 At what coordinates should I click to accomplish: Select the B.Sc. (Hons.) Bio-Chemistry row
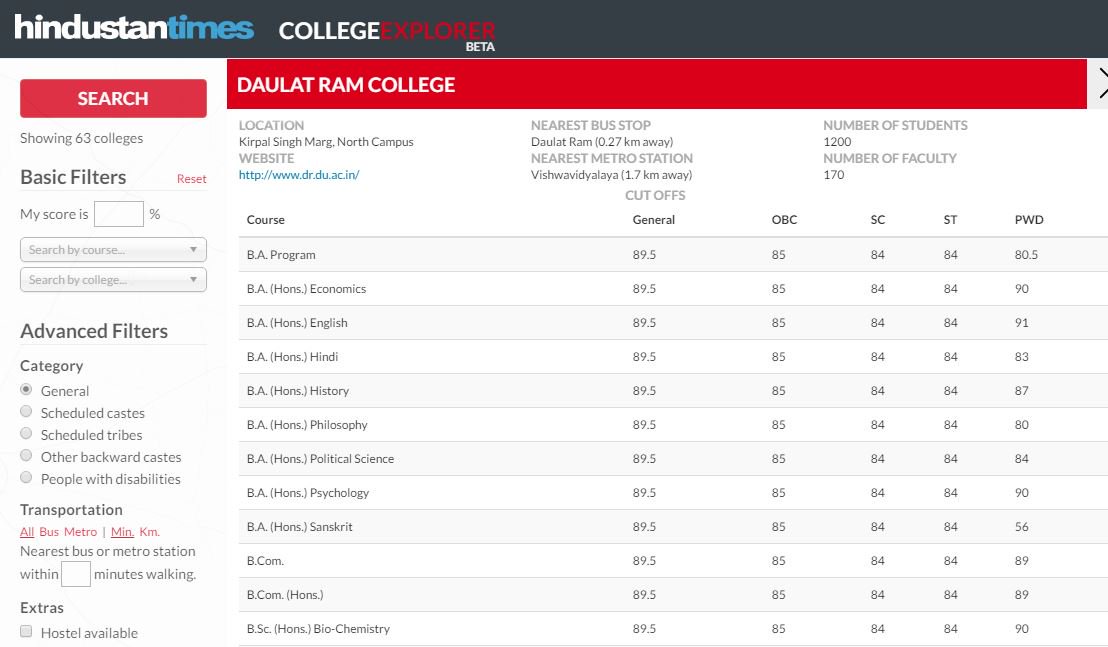coord(673,629)
